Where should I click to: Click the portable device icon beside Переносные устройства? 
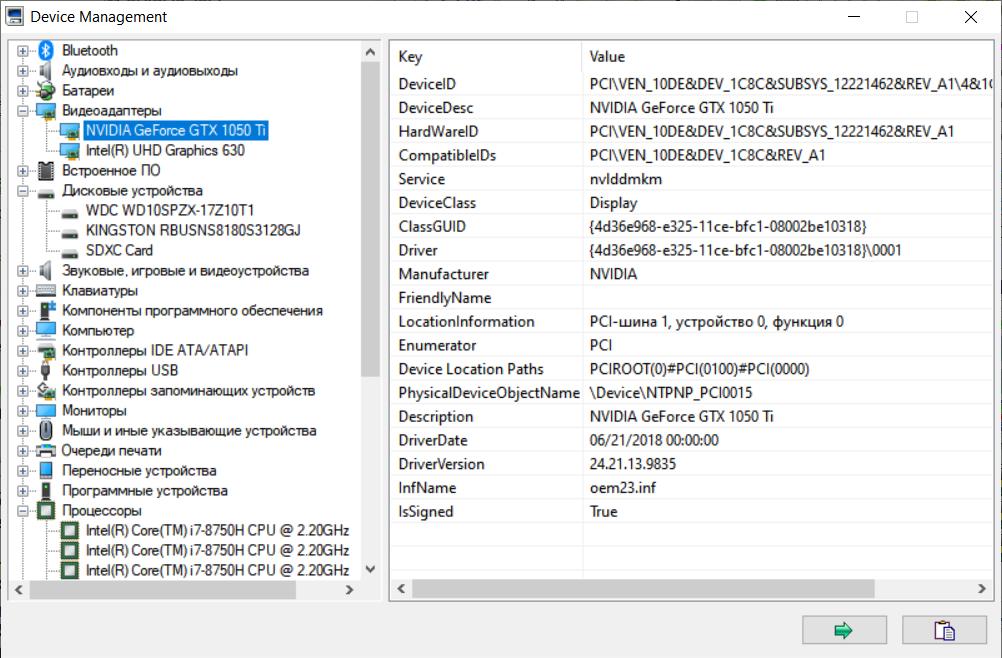tap(45, 471)
